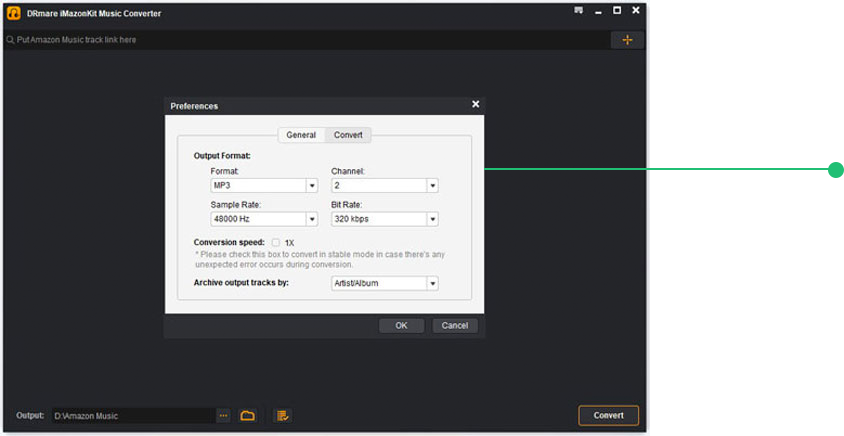844x436 pixels.
Task: Click the Conversion speed label
Action: [x=229, y=242]
